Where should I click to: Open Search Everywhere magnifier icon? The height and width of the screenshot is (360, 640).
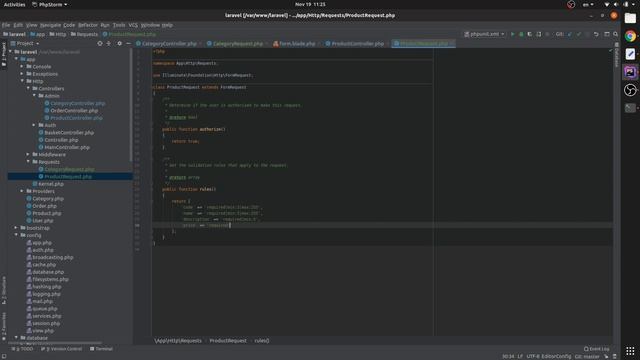616,34
